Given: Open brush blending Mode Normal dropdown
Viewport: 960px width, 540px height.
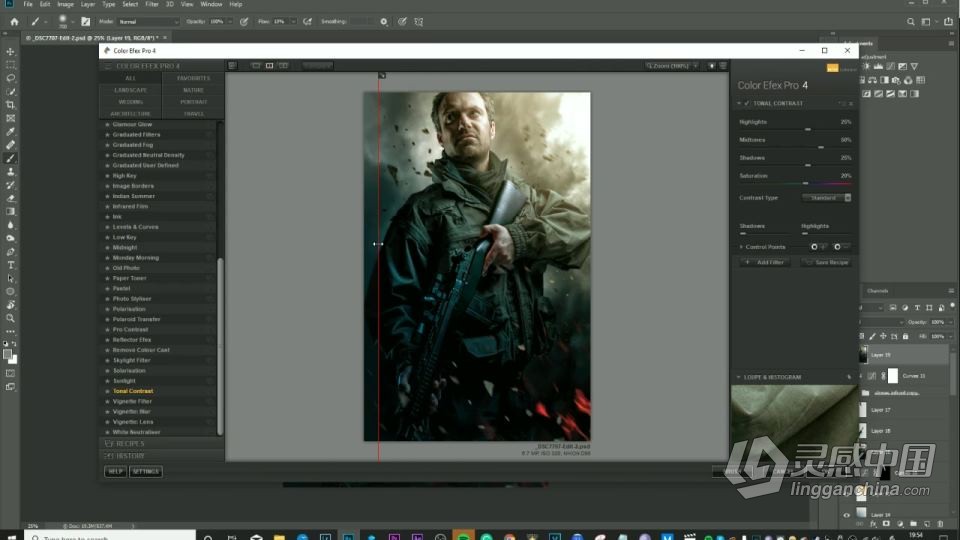Looking at the screenshot, I should tap(149, 21).
